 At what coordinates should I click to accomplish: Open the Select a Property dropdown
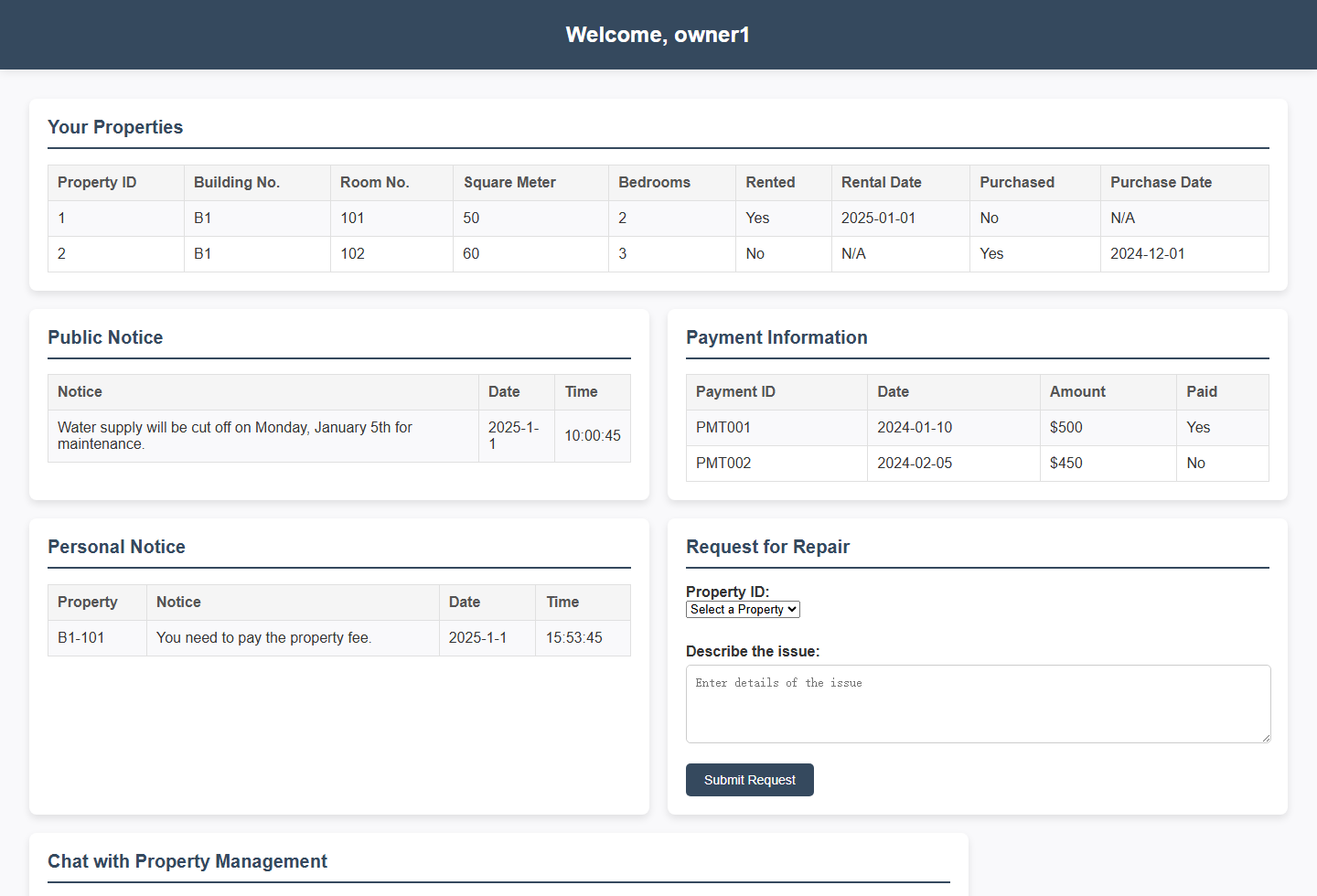pyautogui.click(x=743, y=609)
